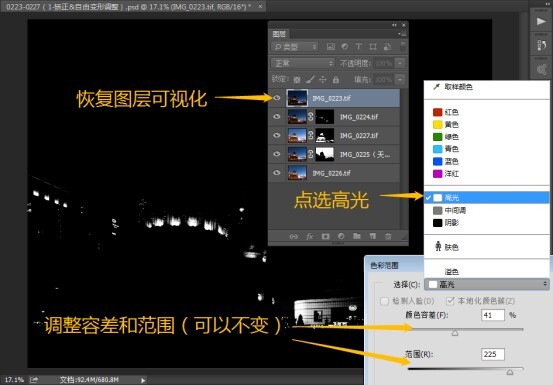Viewport: 553px width, 385px height.
Task: Select the IMG_0225 layer mask thumbnail
Action: [324, 154]
